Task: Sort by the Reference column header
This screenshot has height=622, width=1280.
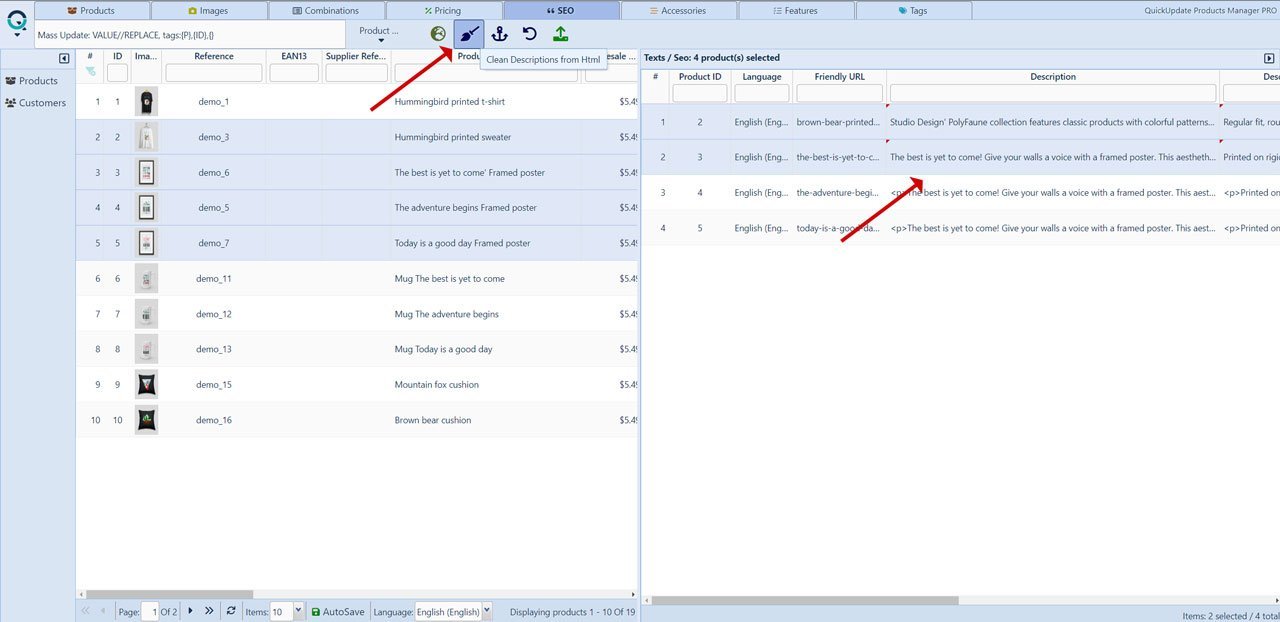Action: point(214,56)
